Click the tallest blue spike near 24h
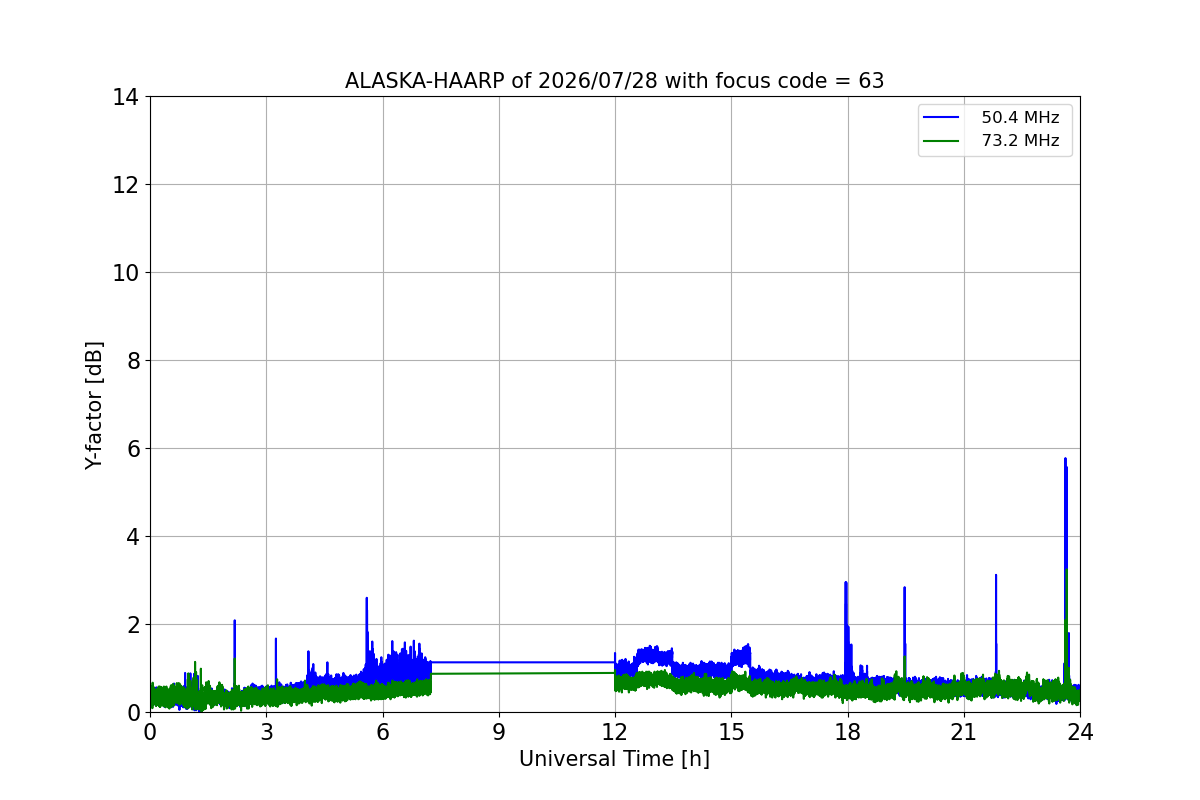This screenshot has height=800, width=1200. [1065, 461]
